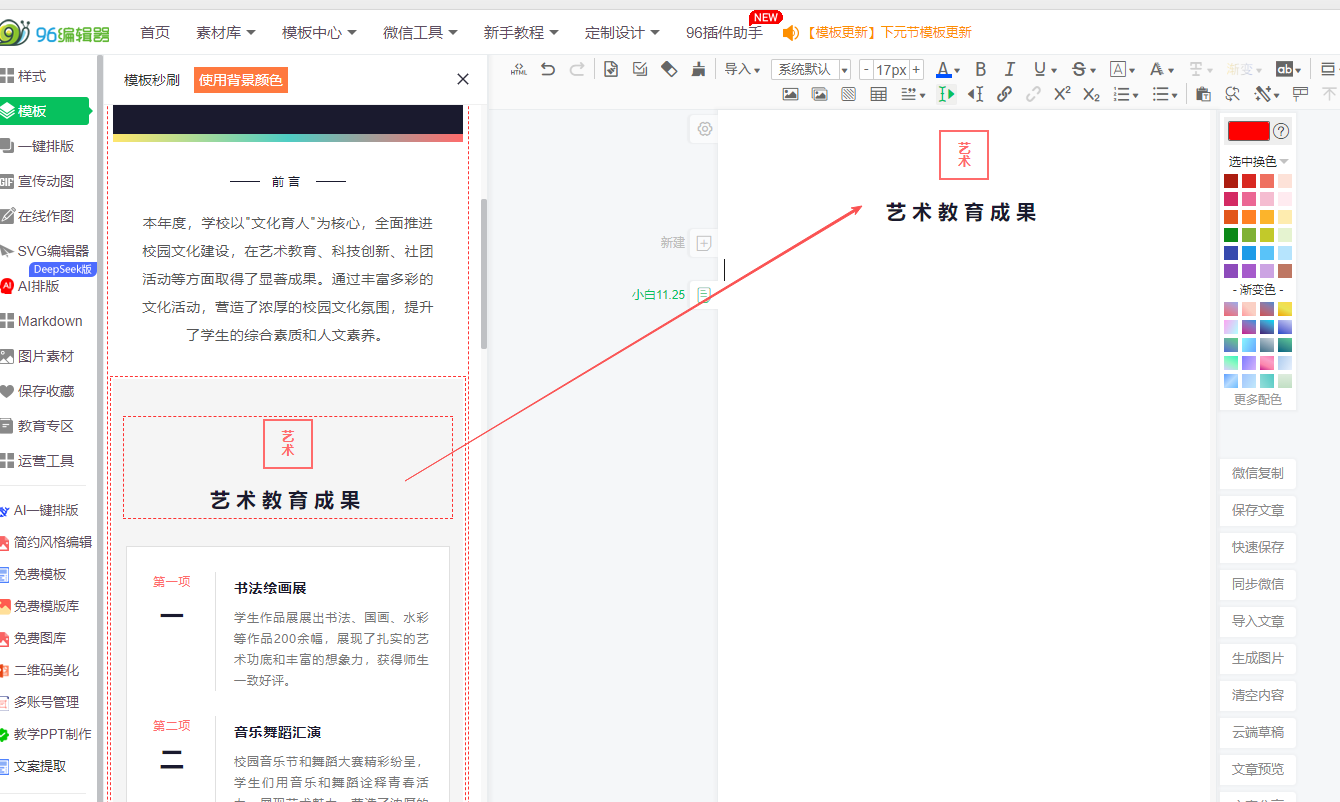Toggle strikethrough text formatting
Screen dimensions: 1340x802
click(x=1079, y=69)
